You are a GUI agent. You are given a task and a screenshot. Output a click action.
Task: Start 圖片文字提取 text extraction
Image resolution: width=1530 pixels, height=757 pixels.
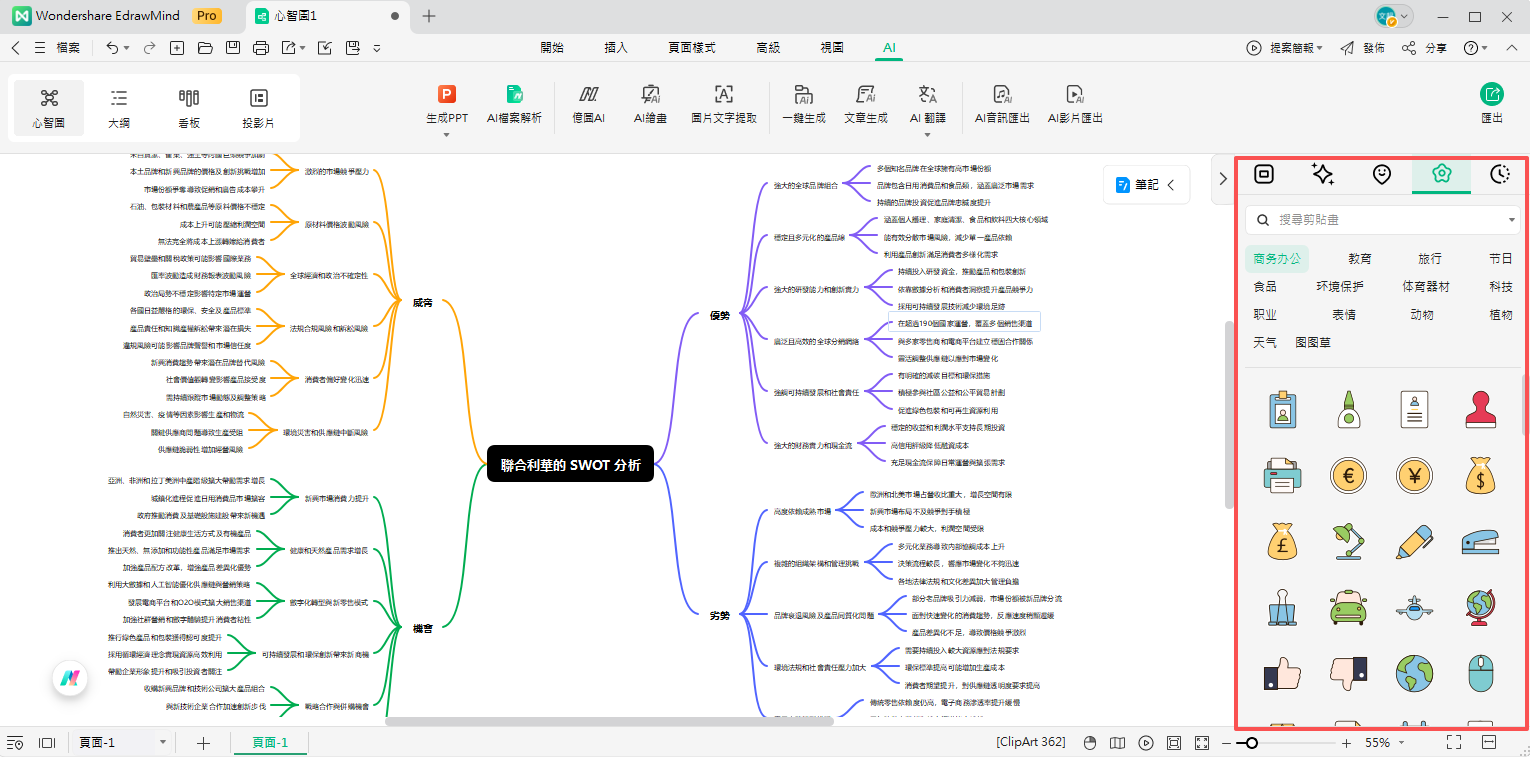click(x=723, y=105)
